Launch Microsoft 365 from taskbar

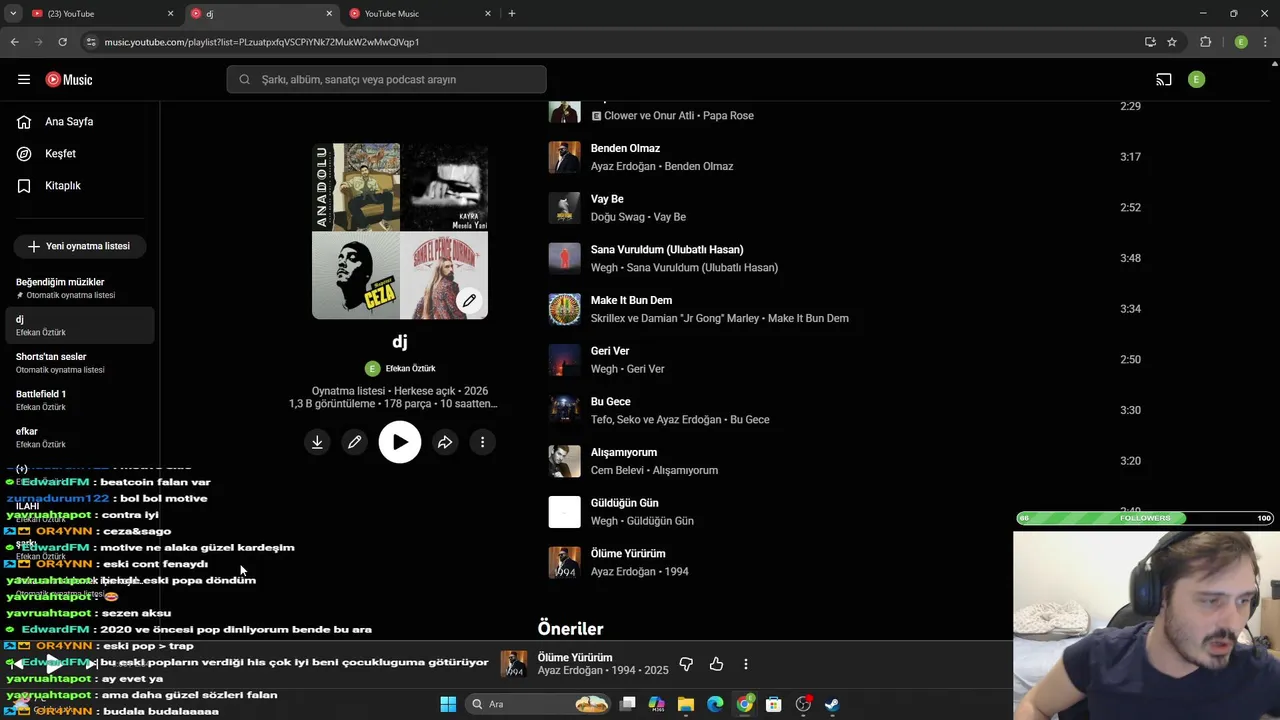(657, 704)
